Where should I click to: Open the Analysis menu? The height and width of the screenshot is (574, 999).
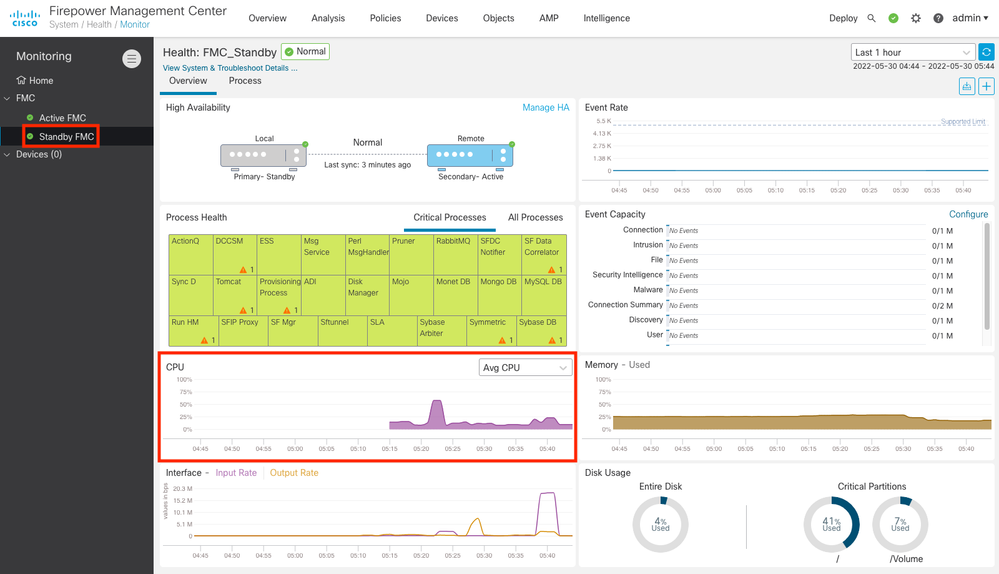[328, 18]
